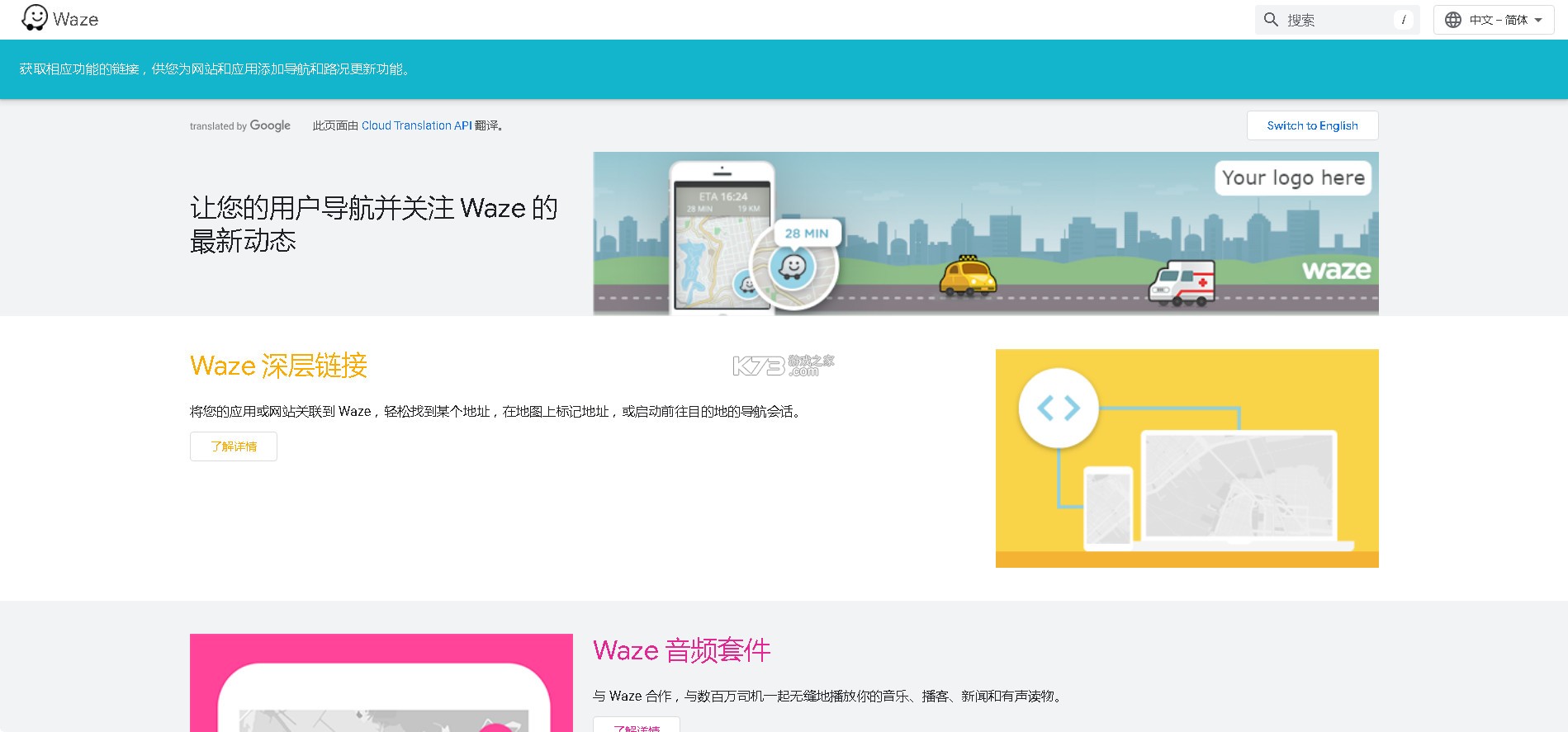Click the teal banner description text
1568x732 pixels.
216,69
